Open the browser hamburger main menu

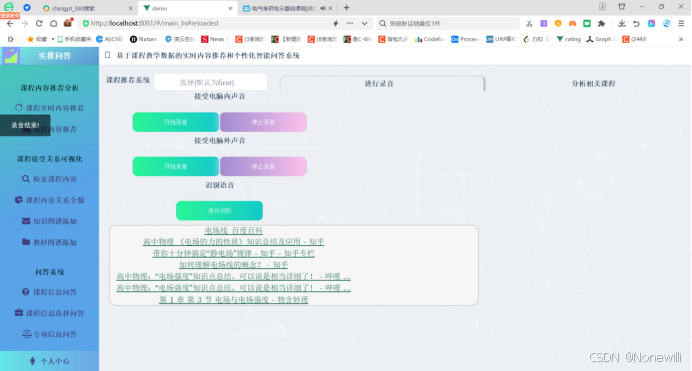(681, 23)
